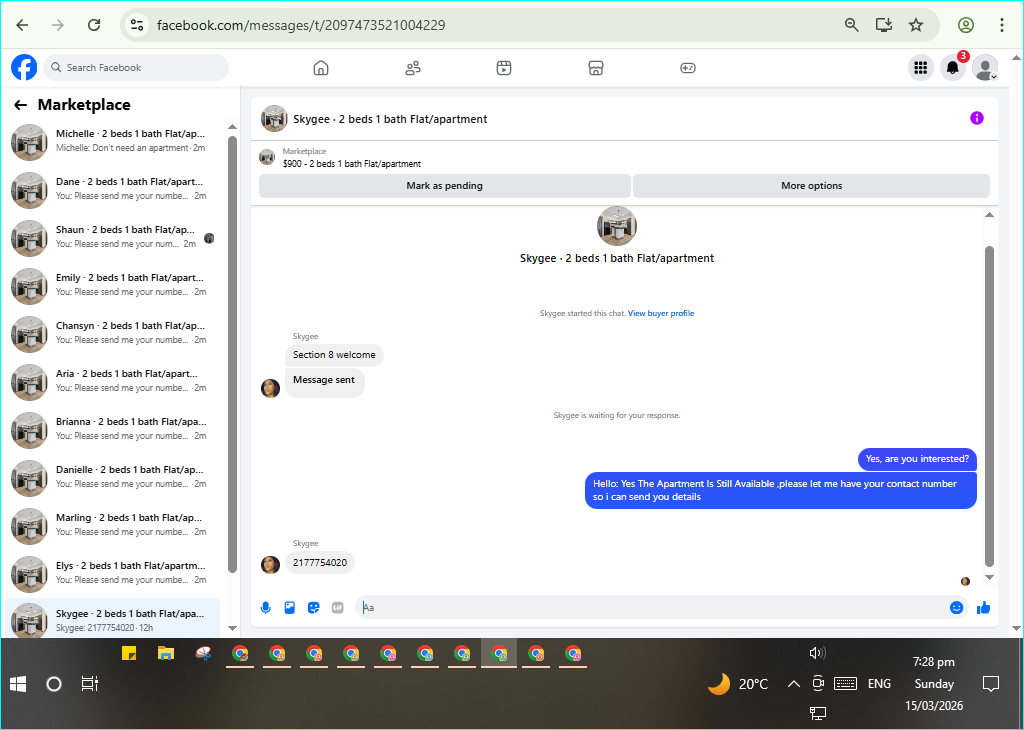
Task: View site information icon in address bar
Action: coord(136,25)
